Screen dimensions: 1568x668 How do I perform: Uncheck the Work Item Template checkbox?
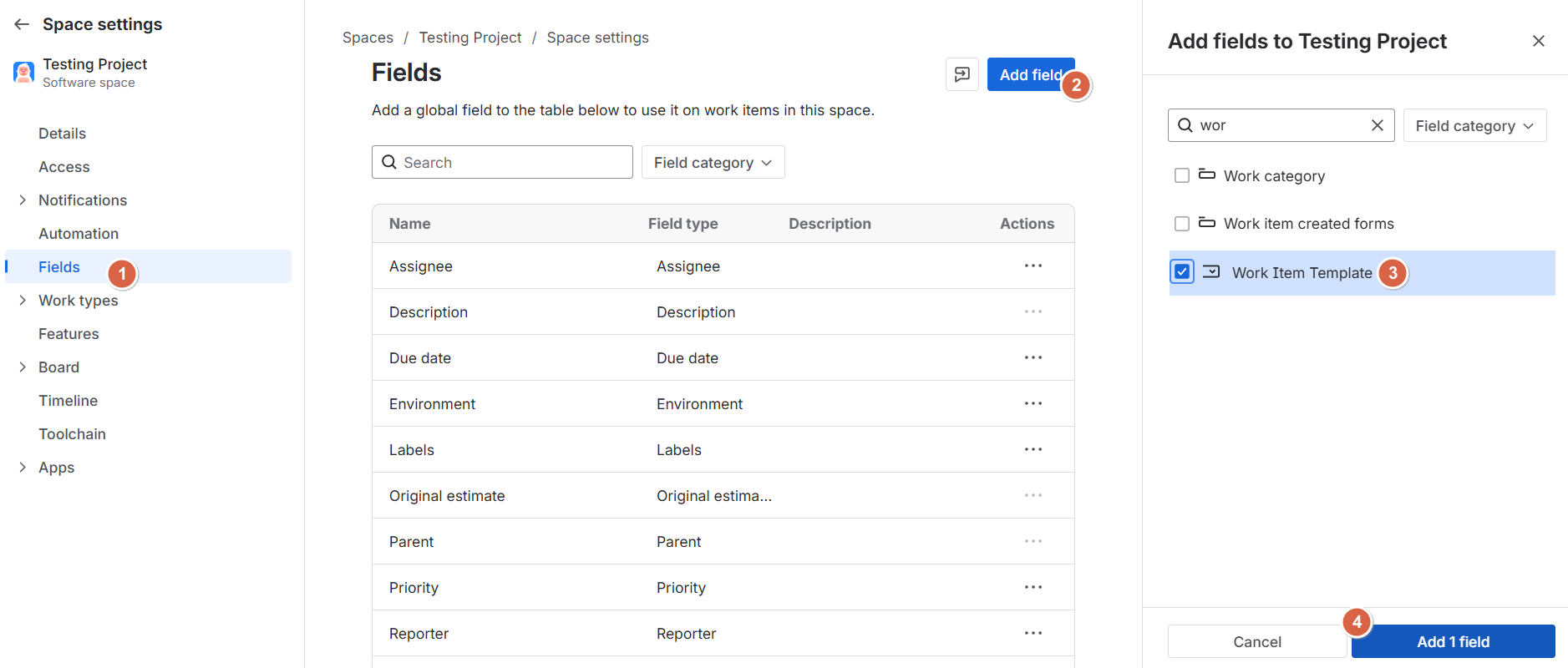tap(1182, 271)
